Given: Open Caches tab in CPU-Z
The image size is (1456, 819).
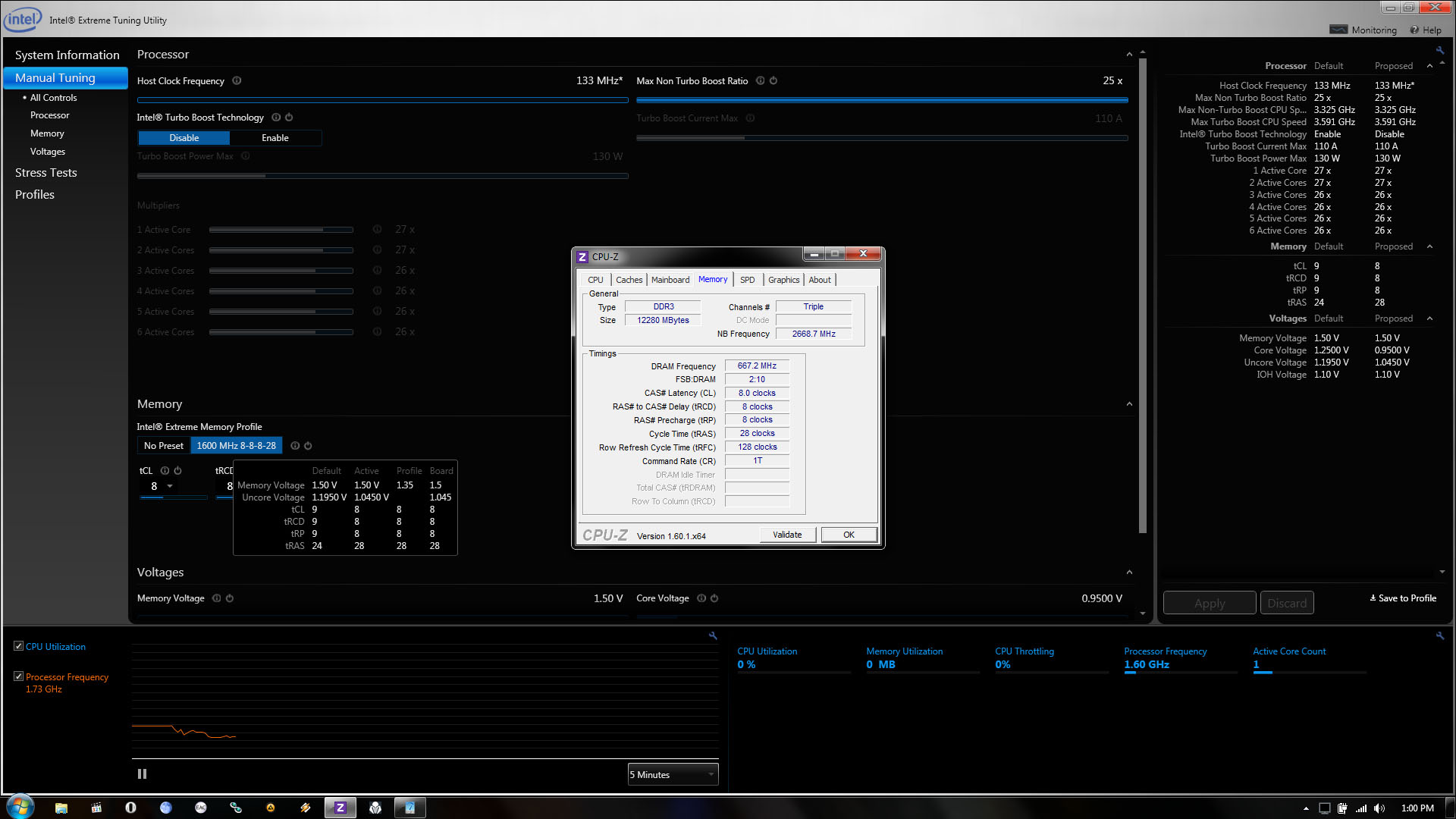Looking at the screenshot, I should 629,280.
